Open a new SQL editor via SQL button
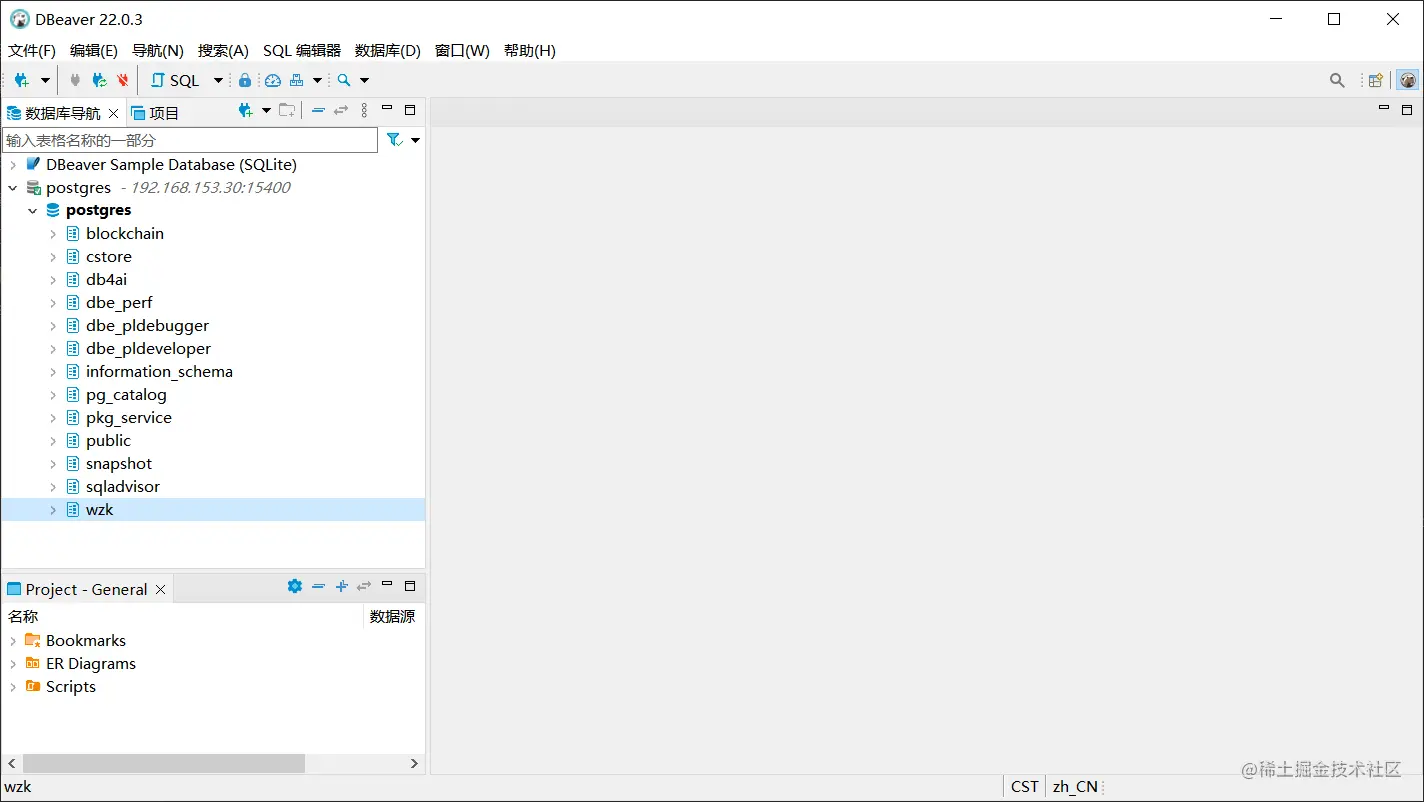The height and width of the screenshot is (802, 1424). click(x=175, y=80)
